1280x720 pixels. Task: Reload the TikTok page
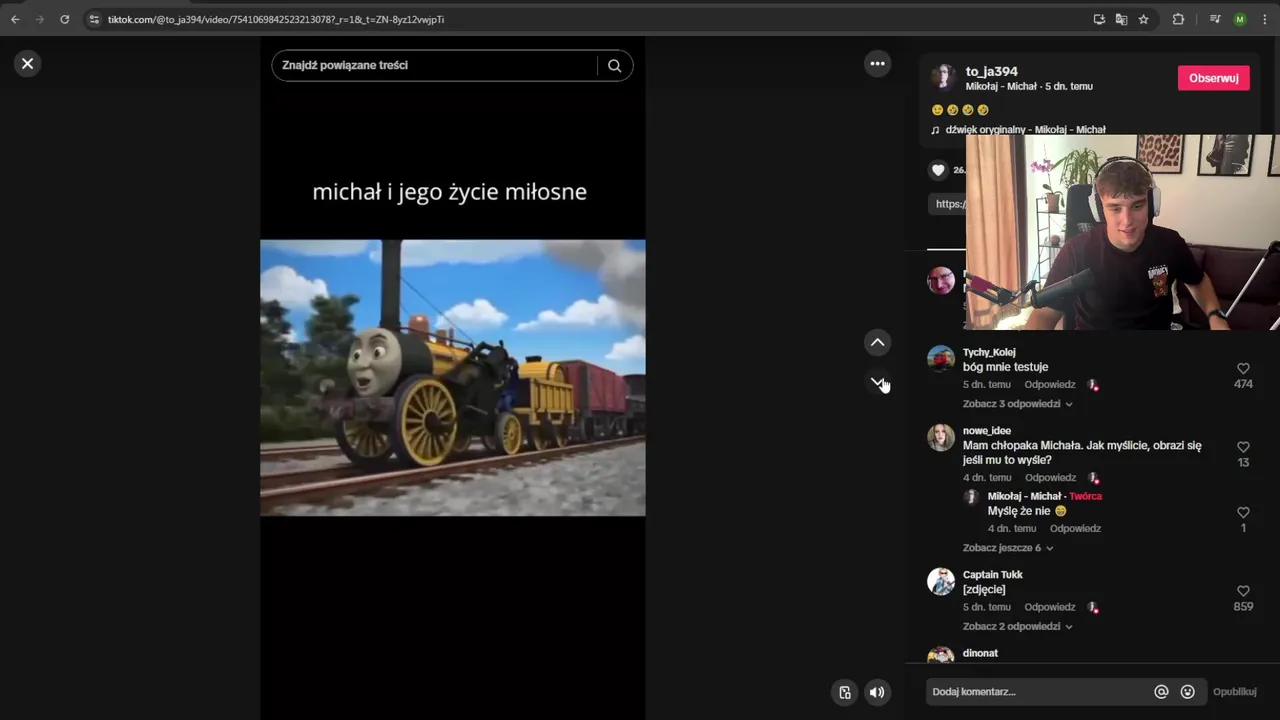65,19
